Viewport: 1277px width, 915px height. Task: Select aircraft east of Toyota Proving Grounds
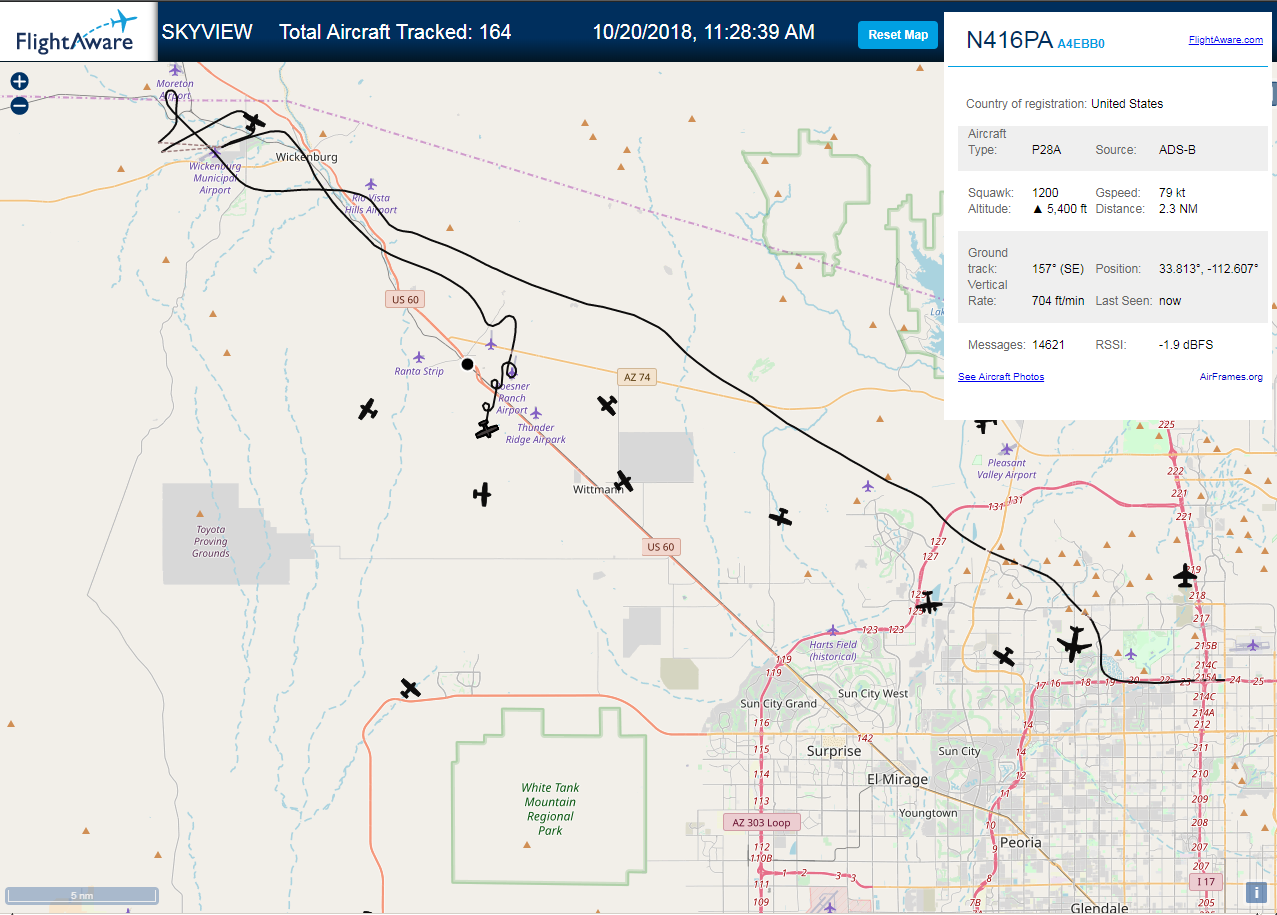coord(483,494)
